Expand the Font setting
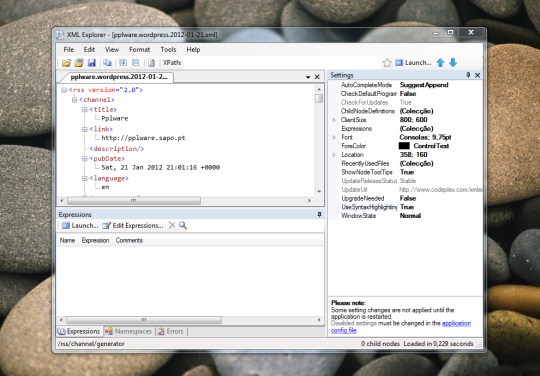This screenshot has width=540, height=376. click(334, 137)
